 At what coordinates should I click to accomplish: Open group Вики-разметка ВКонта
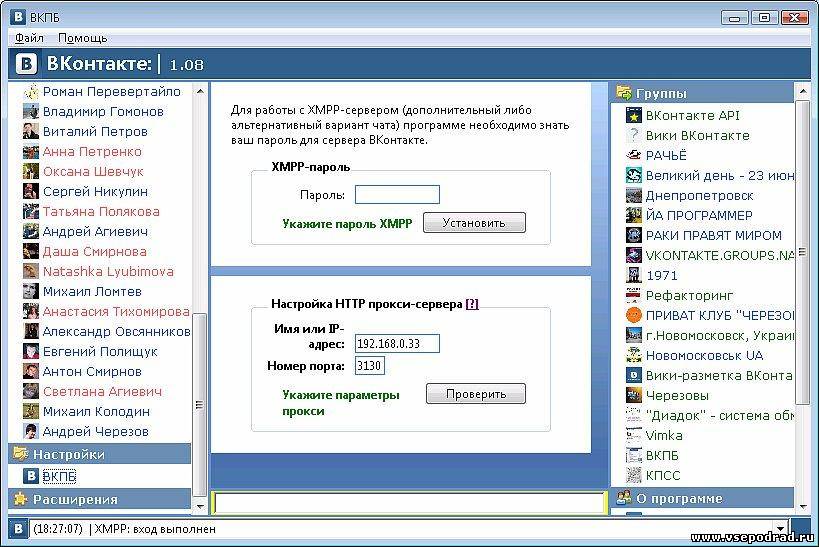pos(719,376)
